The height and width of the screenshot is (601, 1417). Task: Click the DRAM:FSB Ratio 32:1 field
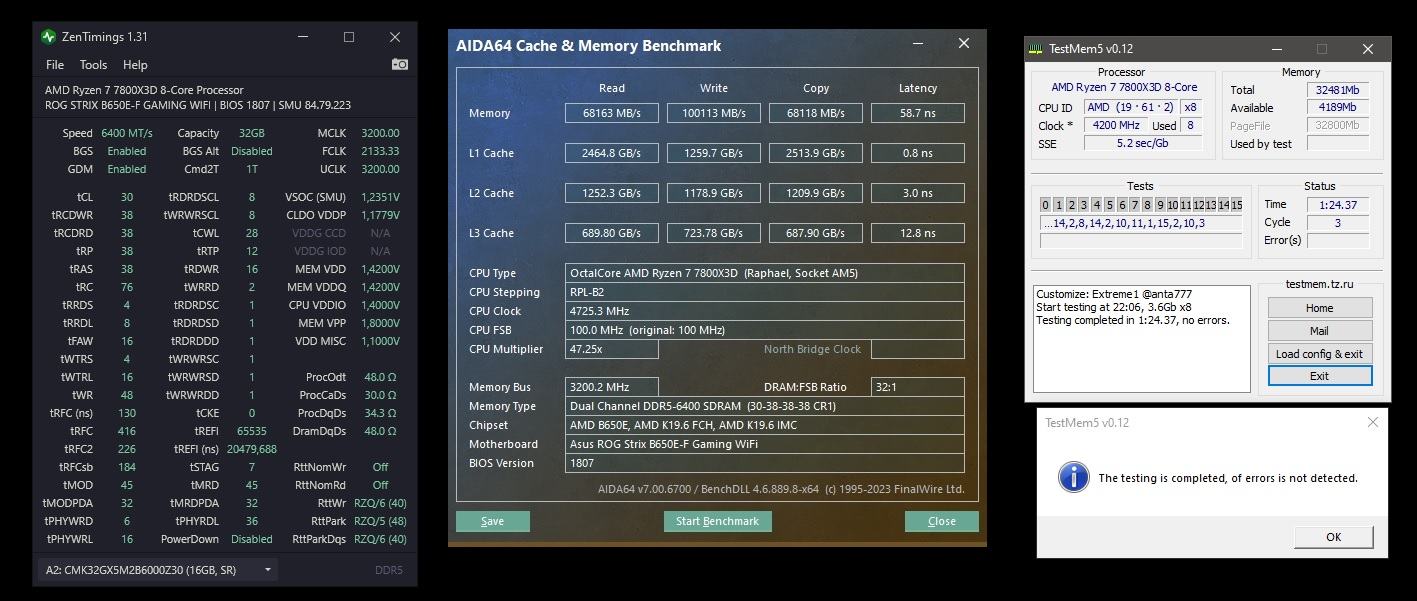pos(917,387)
